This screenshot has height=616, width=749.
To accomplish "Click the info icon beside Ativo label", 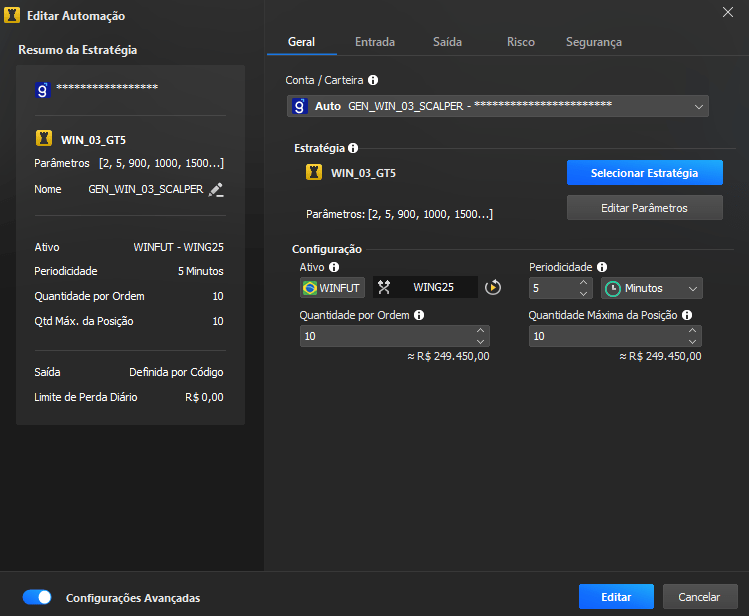I will (334, 267).
